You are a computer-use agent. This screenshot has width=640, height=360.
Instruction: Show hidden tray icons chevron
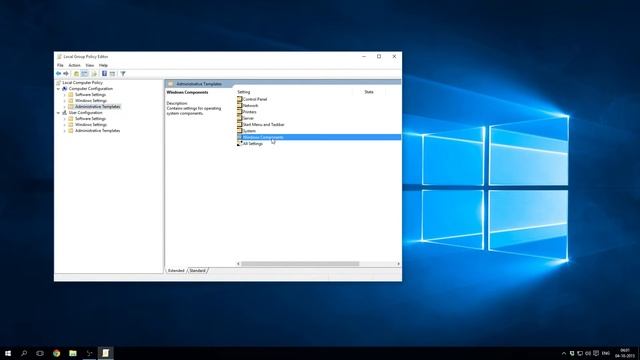[564, 353]
